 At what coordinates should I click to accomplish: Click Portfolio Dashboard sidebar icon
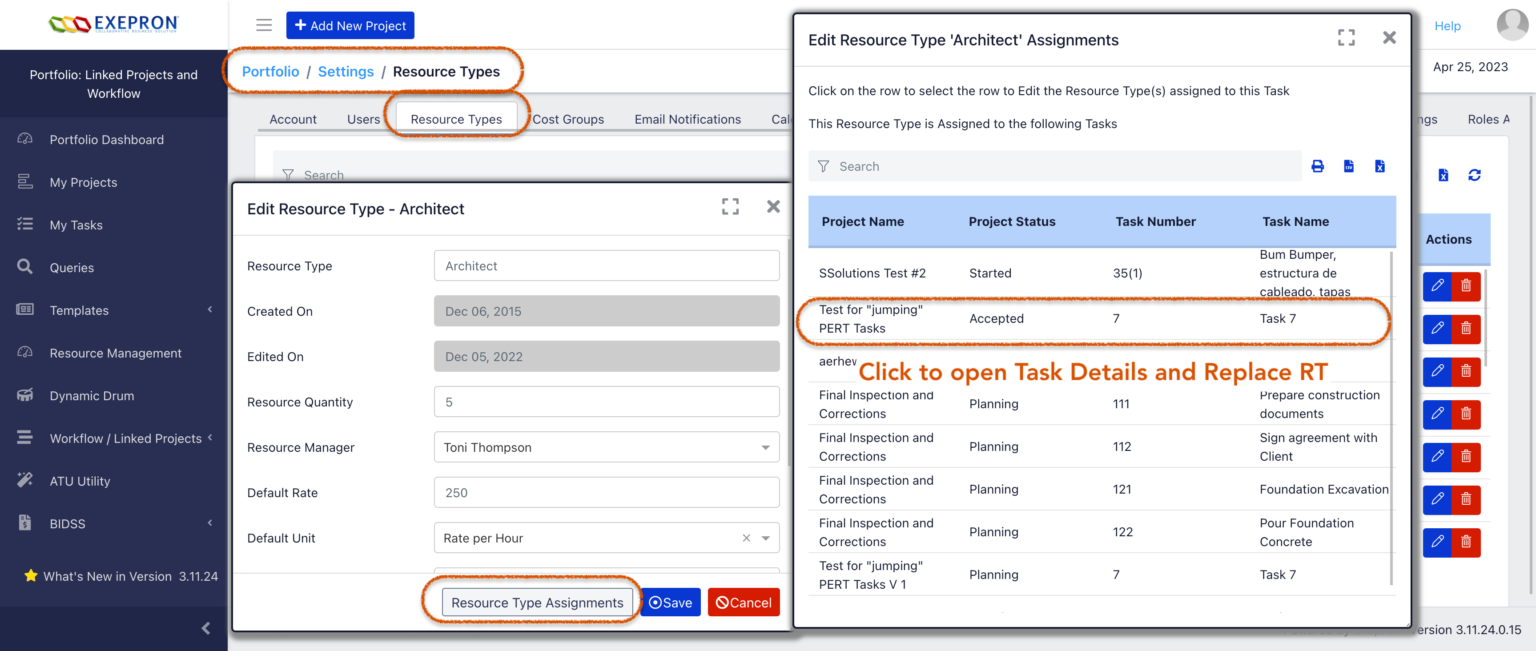pyautogui.click(x=26, y=139)
